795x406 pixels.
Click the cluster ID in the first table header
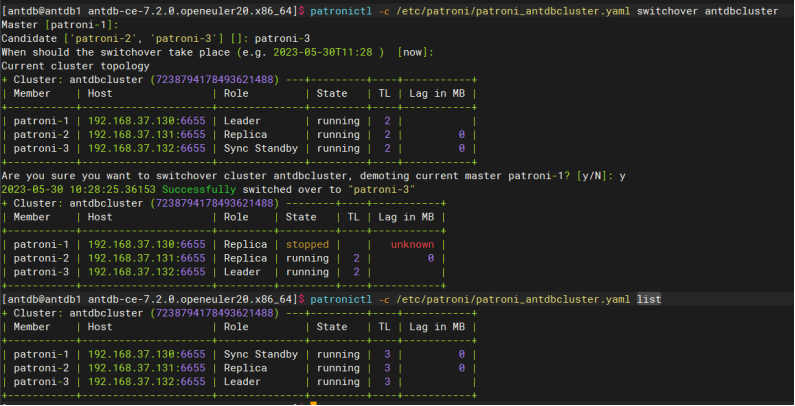(x=211, y=79)
